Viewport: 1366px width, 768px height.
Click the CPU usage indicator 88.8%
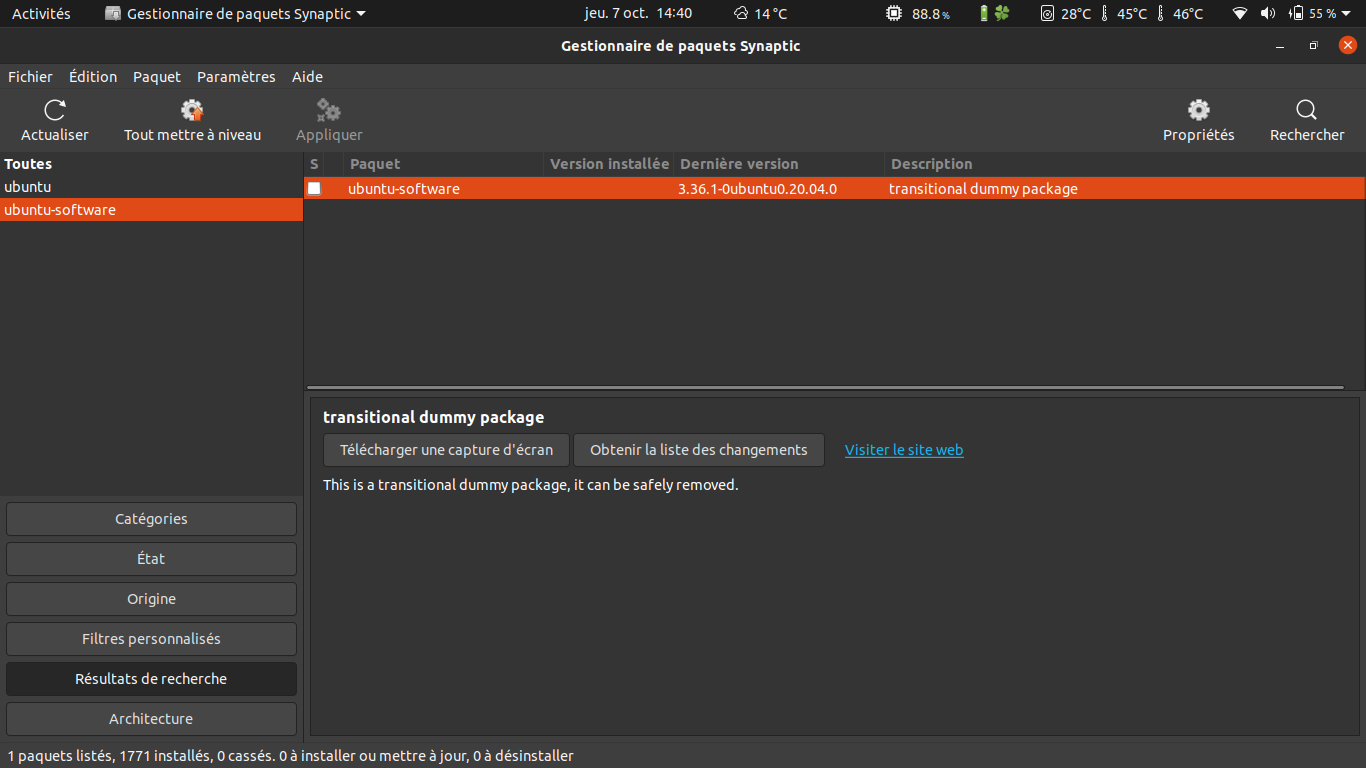pos(917,14)
